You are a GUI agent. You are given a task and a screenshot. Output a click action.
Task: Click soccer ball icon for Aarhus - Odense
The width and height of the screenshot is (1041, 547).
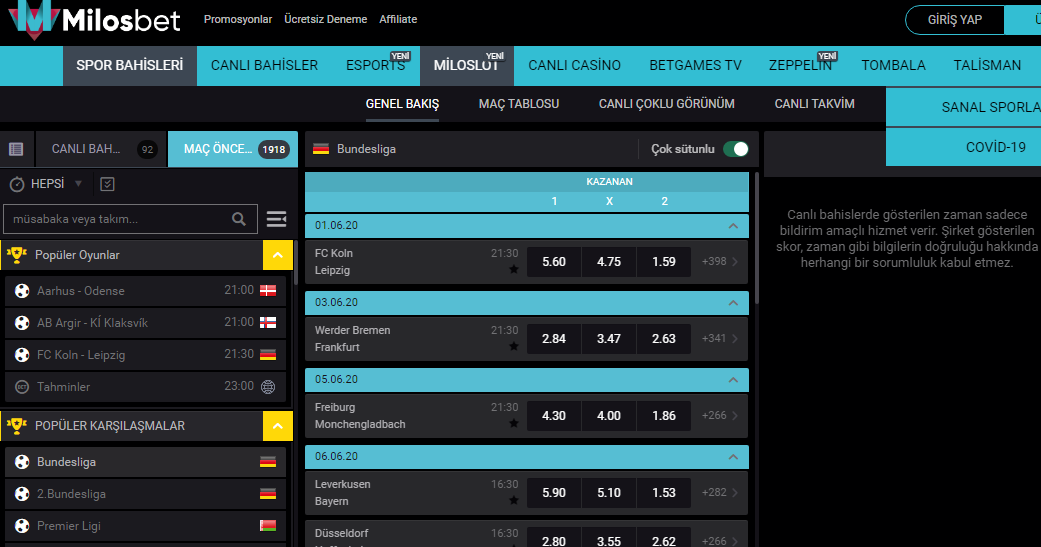coord(22,291)
